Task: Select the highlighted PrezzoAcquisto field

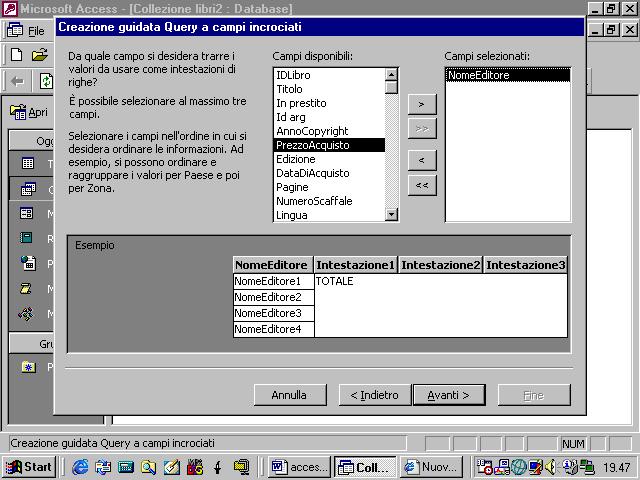Action: click(329, 145)
